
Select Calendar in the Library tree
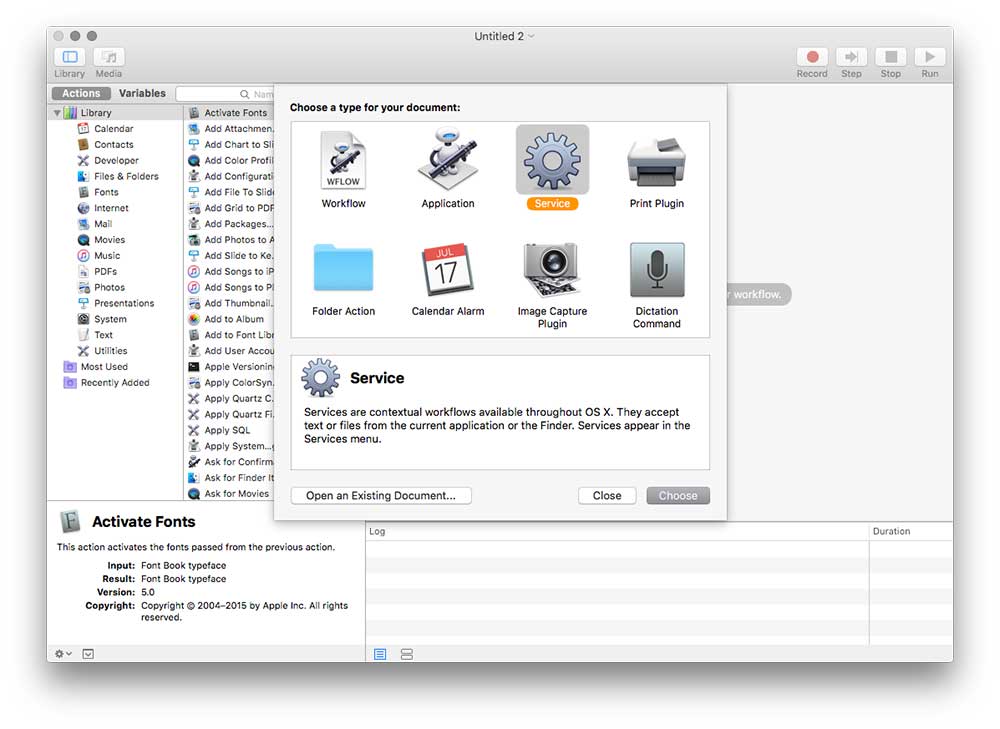point(114,129)
